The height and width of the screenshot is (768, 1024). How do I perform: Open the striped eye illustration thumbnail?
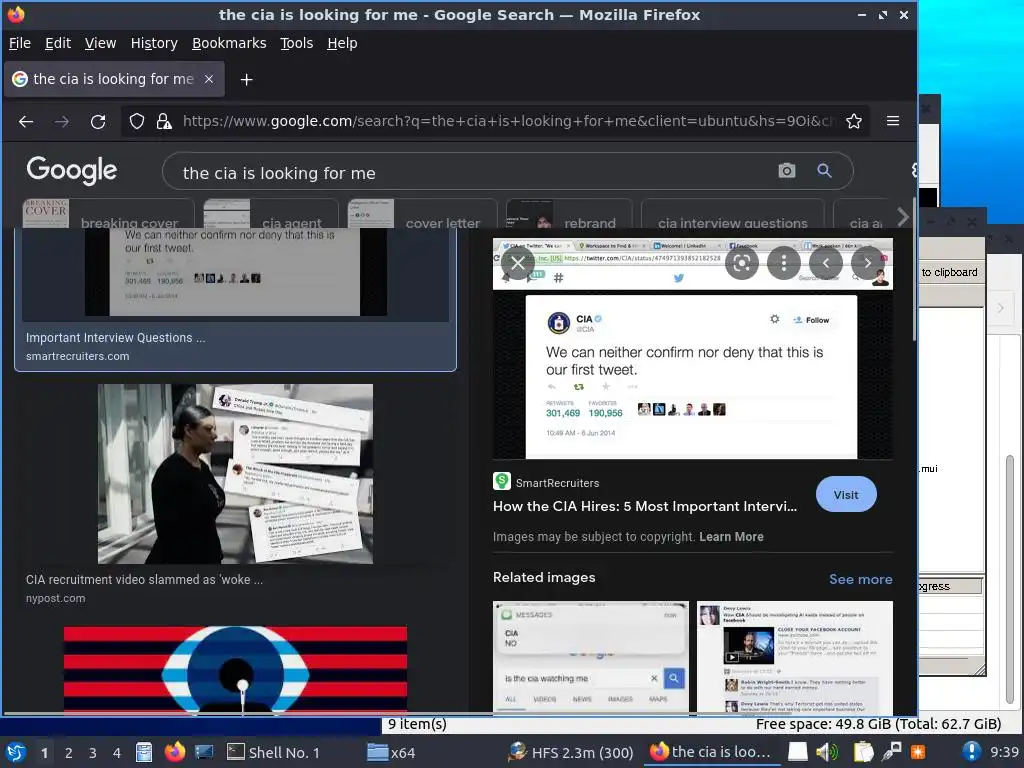(235, 669)
